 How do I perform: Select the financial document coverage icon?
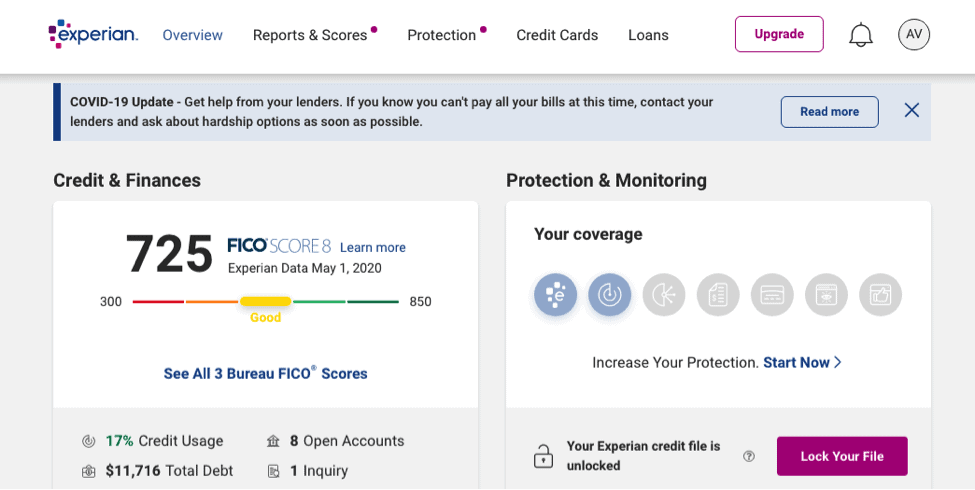coord(718,295)
